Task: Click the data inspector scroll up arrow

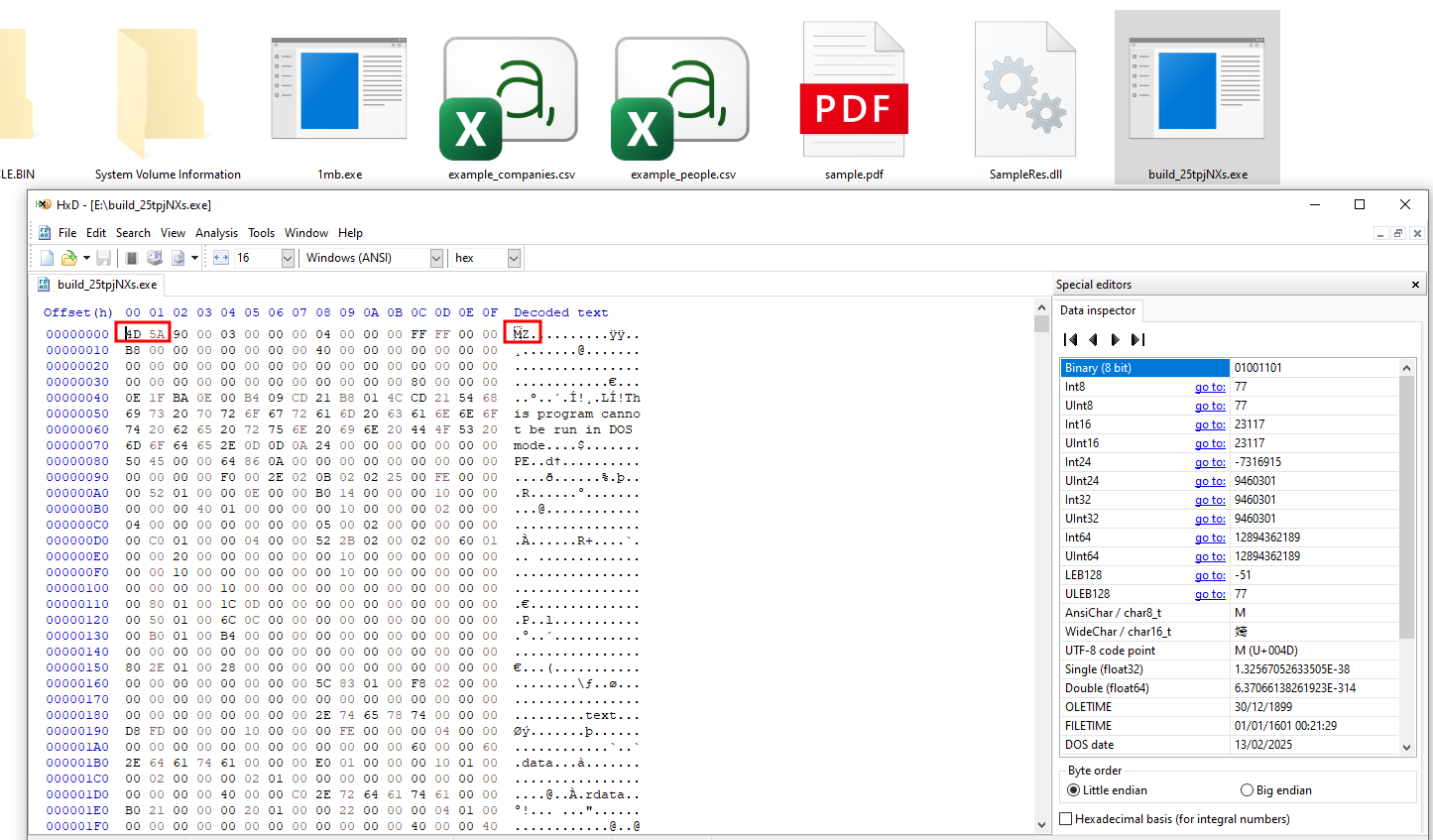Action: click(x=1406, y=368)
